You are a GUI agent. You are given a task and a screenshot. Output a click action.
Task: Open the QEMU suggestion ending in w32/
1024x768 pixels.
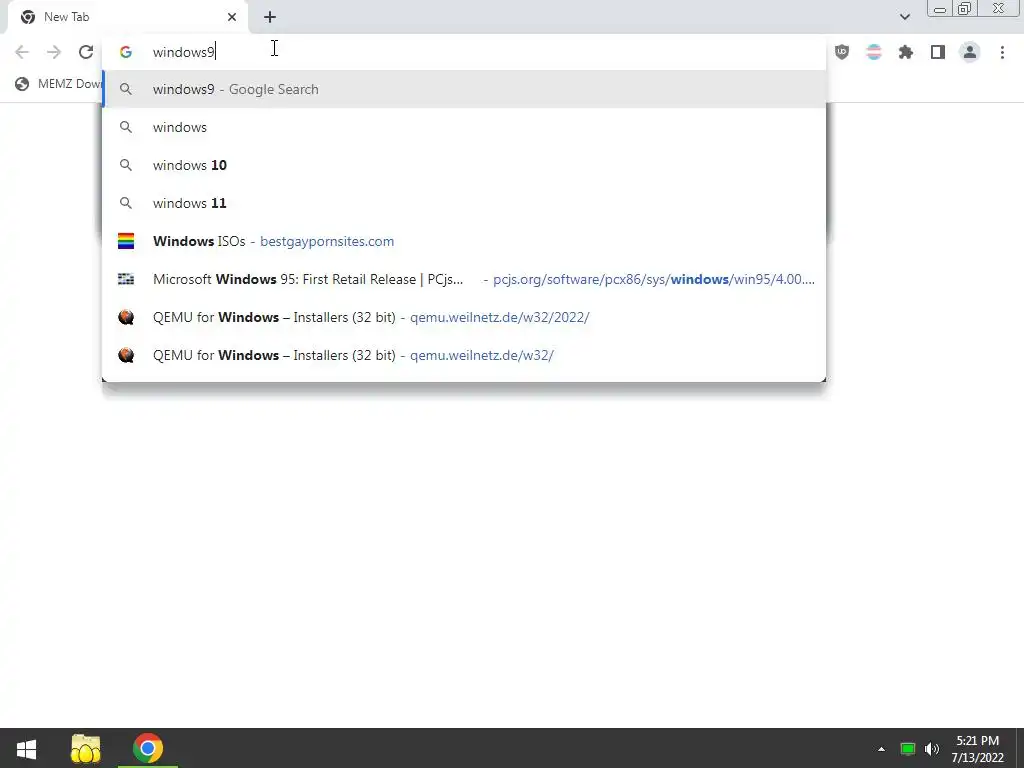click(464, 355)
